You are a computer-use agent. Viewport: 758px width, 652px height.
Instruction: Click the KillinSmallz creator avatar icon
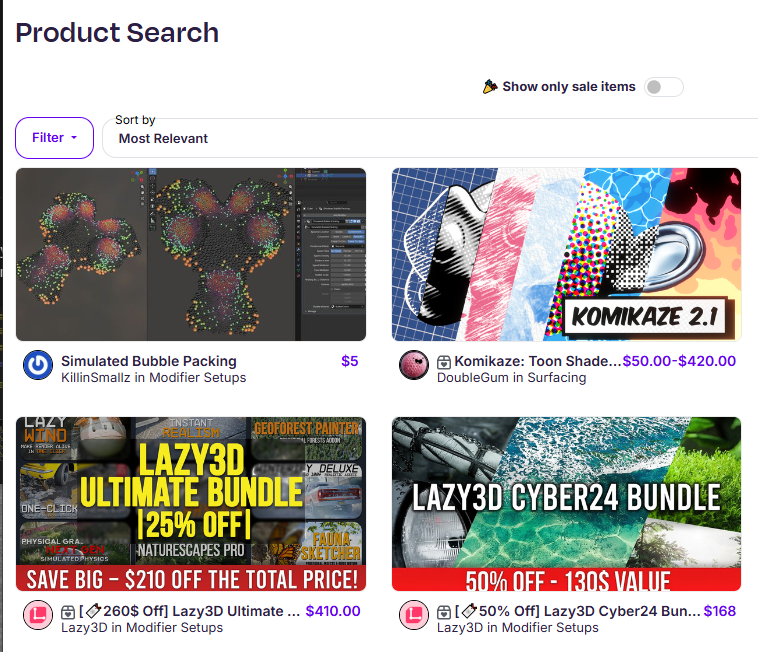(38, 365)
